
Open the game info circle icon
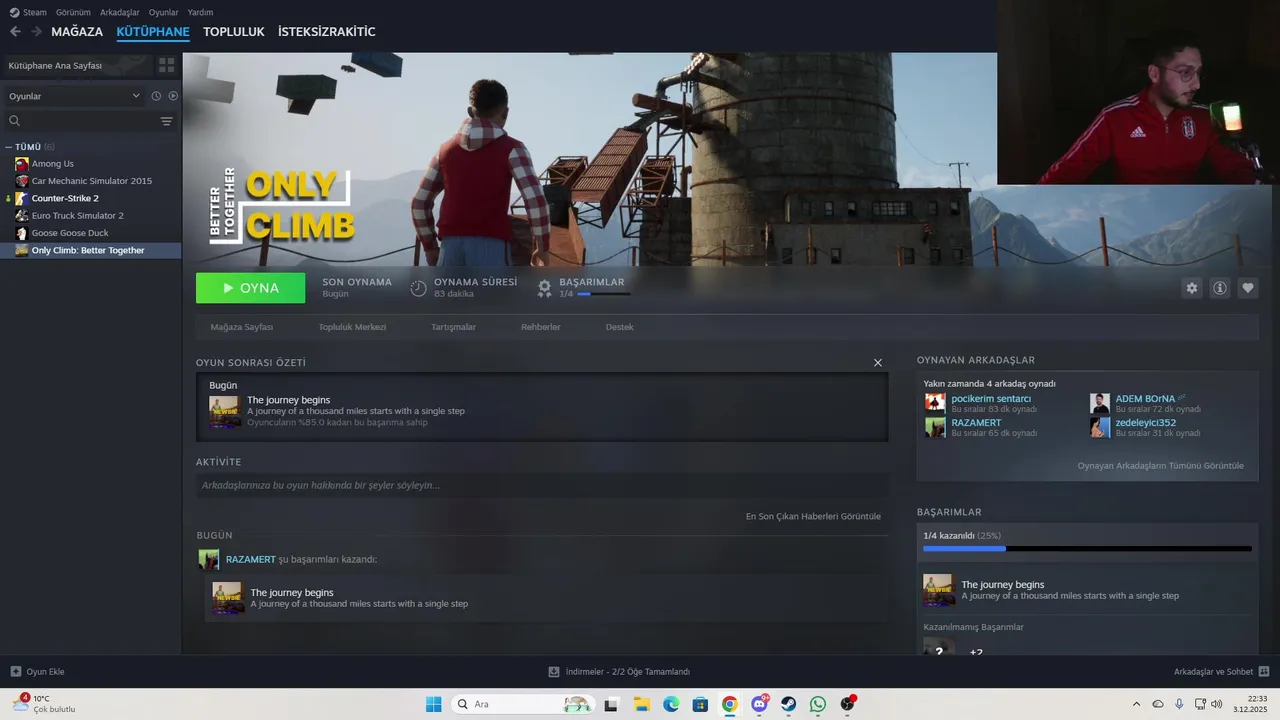1220,288
